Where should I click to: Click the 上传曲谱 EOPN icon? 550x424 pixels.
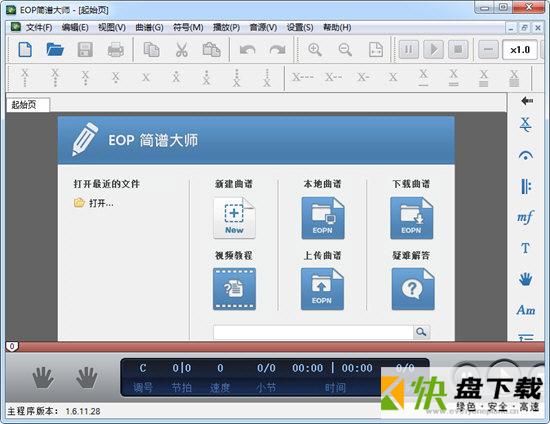coord(322,289)
